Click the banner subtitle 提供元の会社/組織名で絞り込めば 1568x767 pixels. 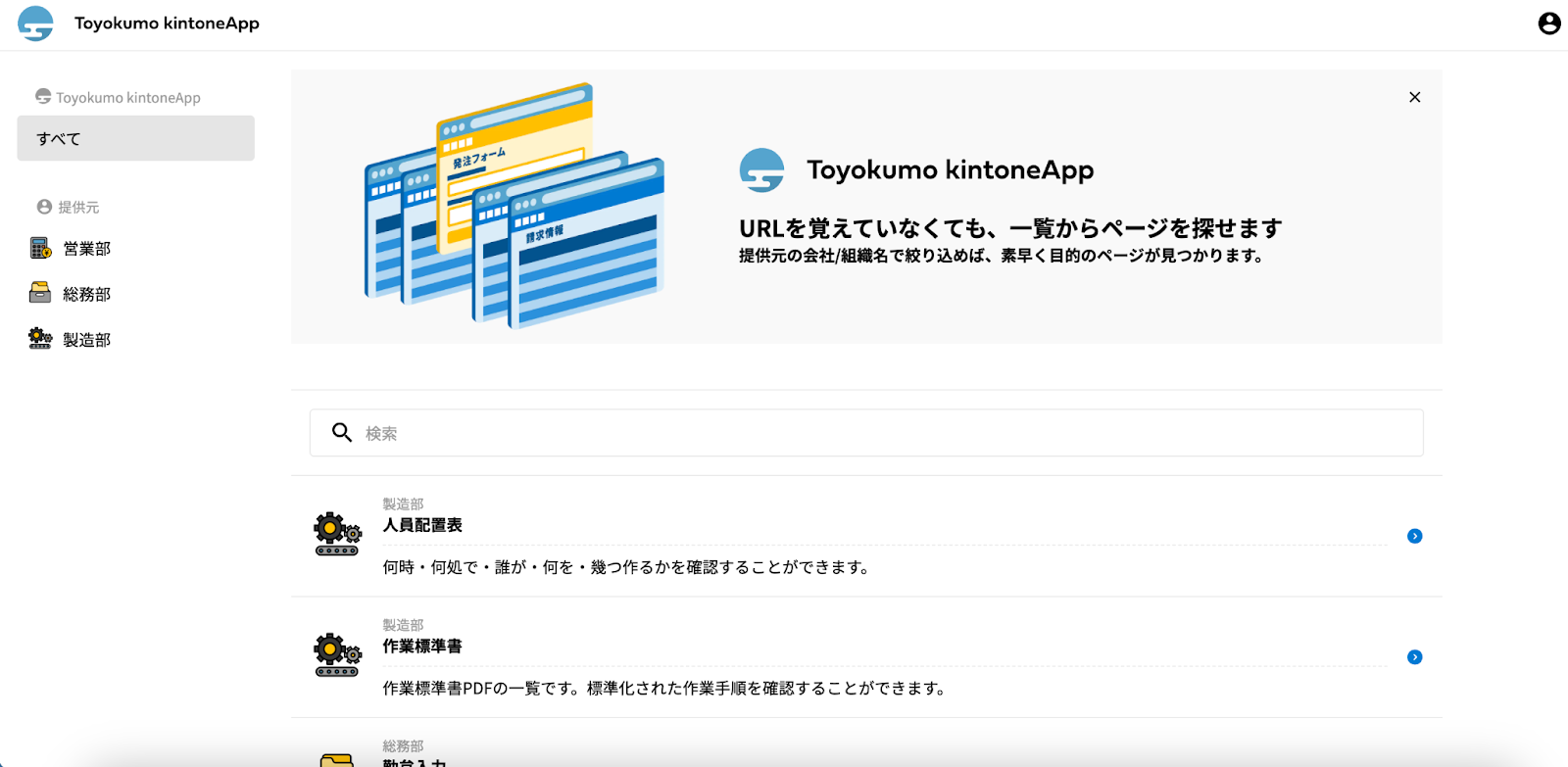(1001, 256)
